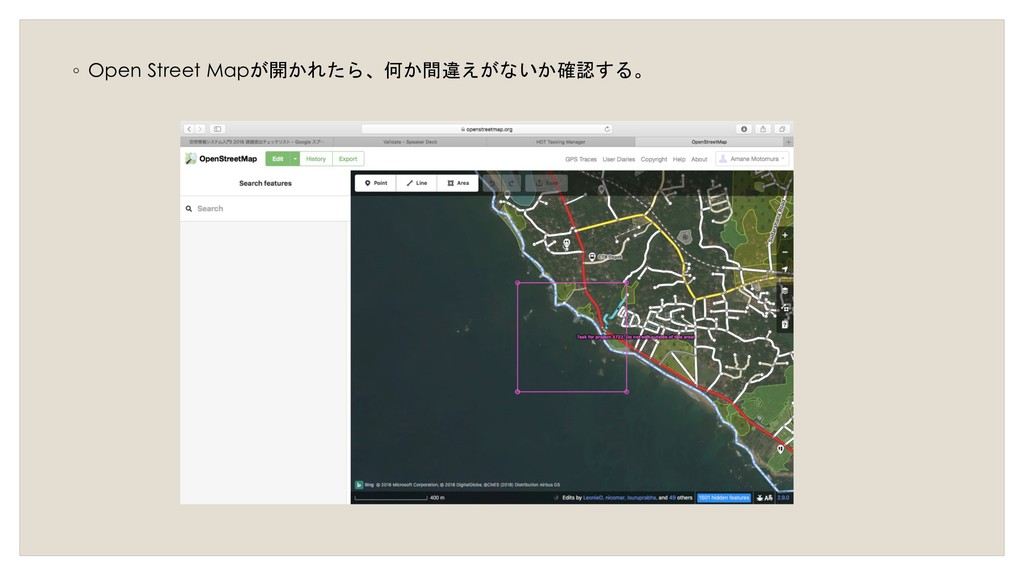Open the GPS Traces link
1024x576 pixels.
tap(580, 159)
